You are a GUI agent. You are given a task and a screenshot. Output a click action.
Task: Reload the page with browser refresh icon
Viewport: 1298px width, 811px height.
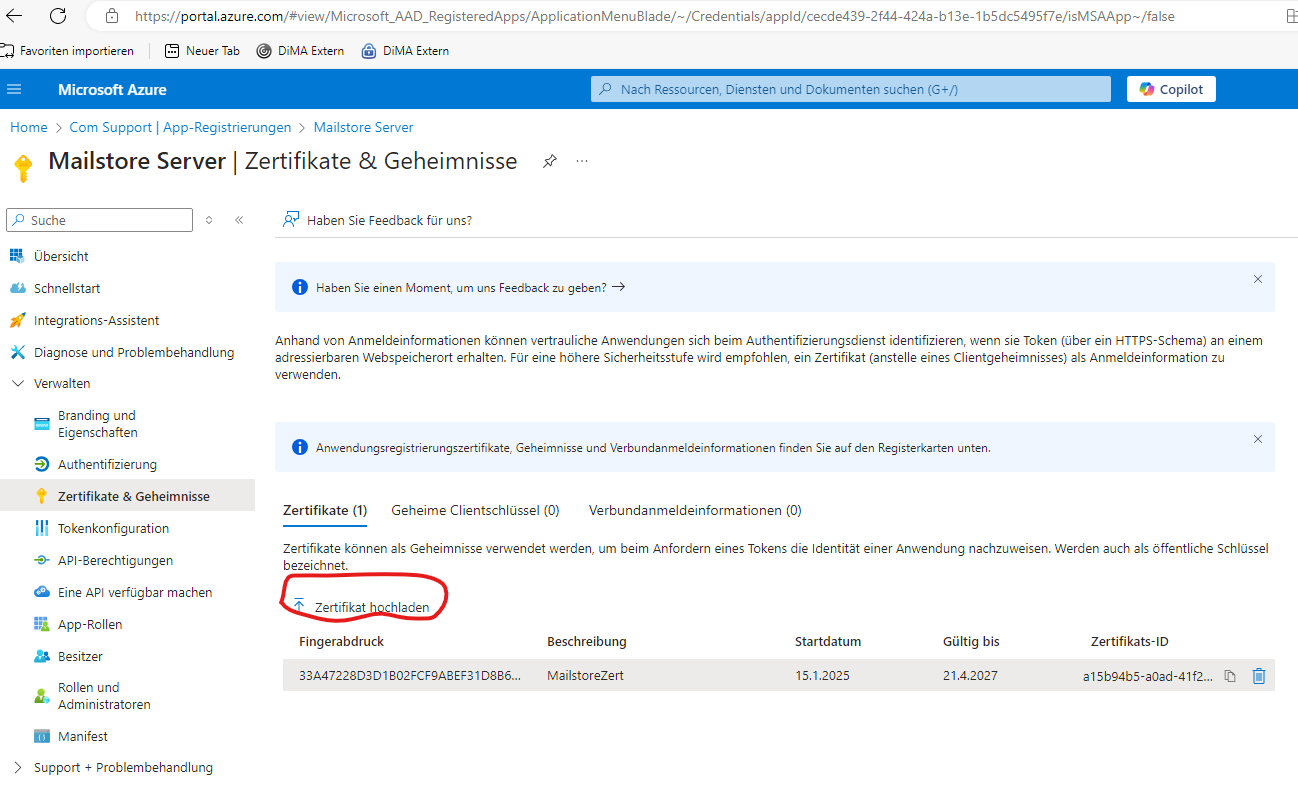coord(58,16)
